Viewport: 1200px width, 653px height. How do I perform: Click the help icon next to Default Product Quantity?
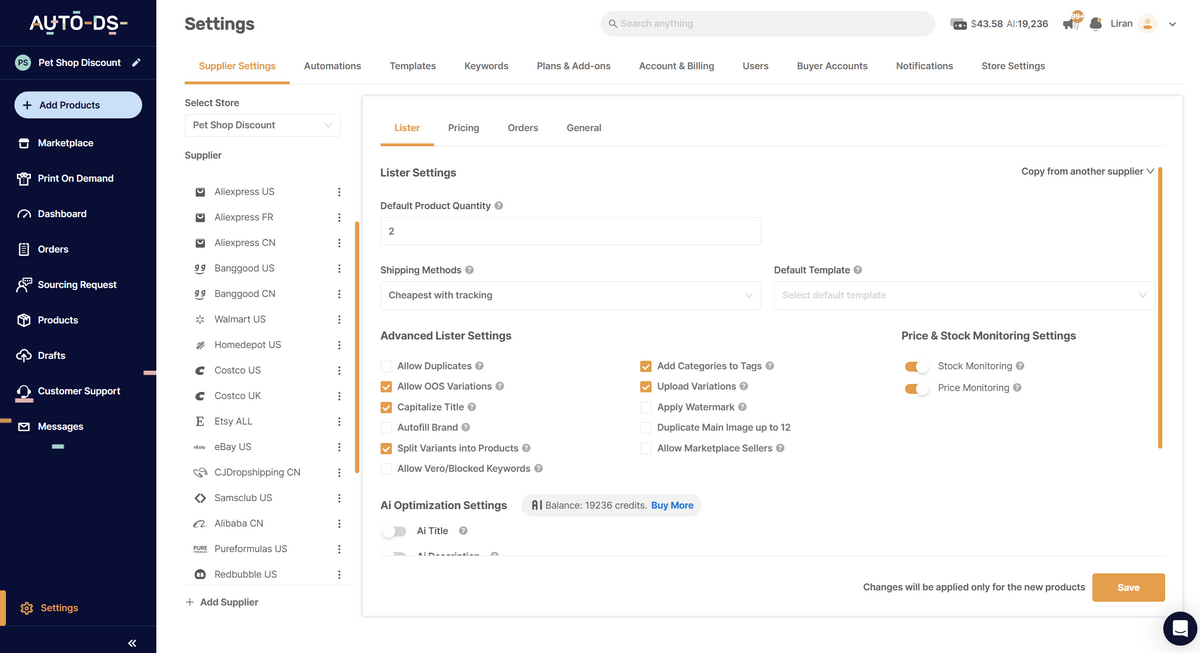(499, 207)
